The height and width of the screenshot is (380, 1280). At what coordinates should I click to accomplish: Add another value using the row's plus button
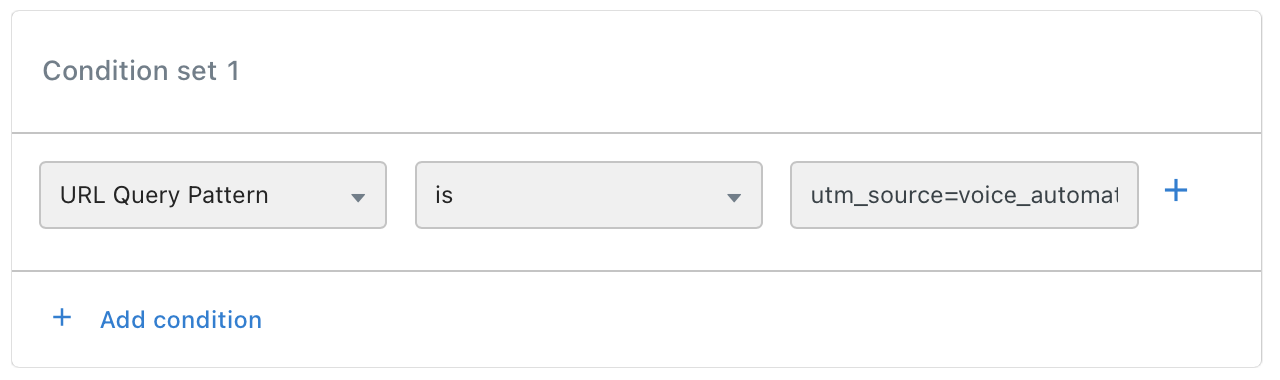click(x=1177, y=190)
